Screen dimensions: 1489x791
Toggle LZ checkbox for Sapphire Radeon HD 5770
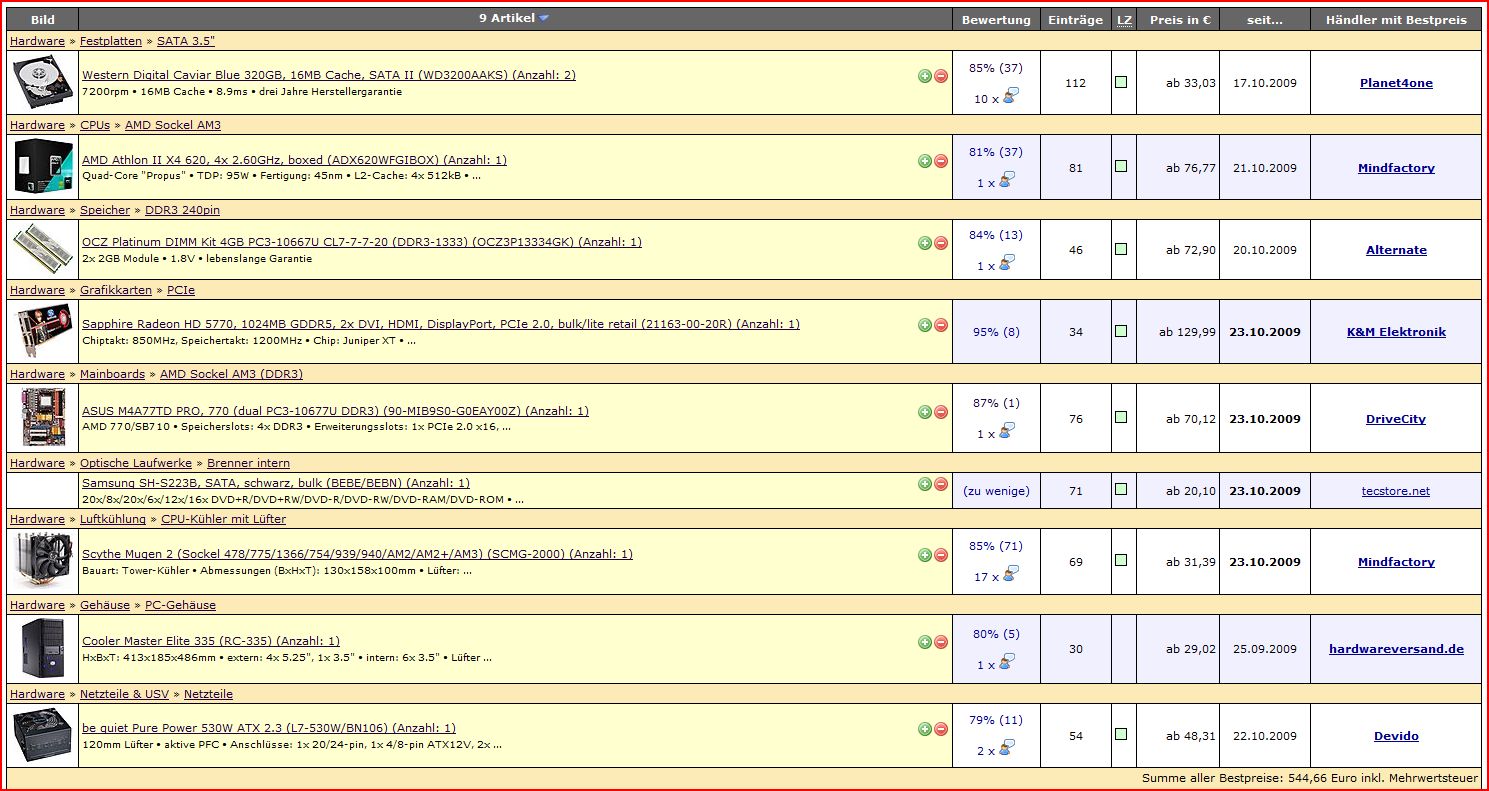(1121, 331)
